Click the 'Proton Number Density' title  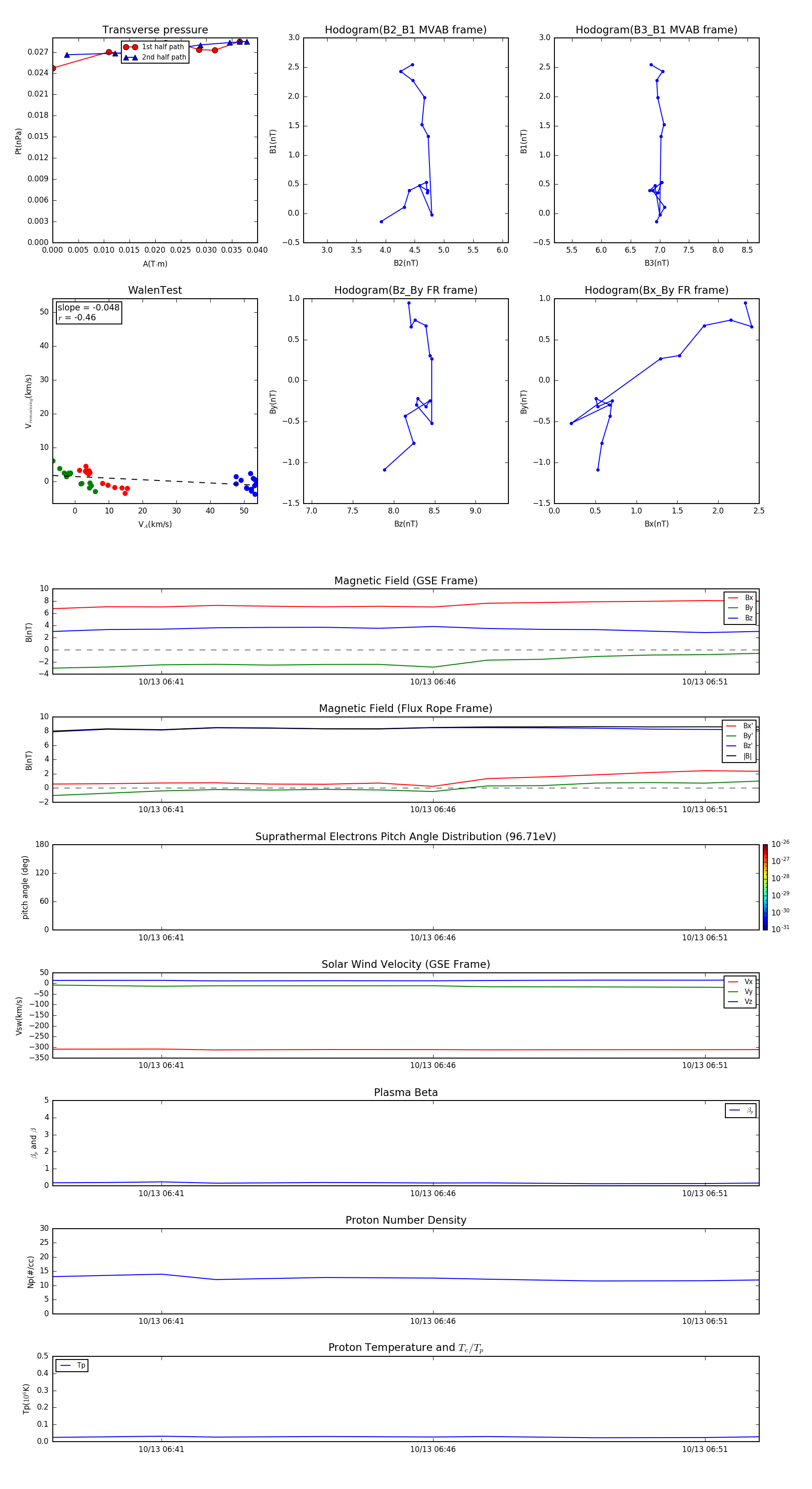[x=406, y=1220]
